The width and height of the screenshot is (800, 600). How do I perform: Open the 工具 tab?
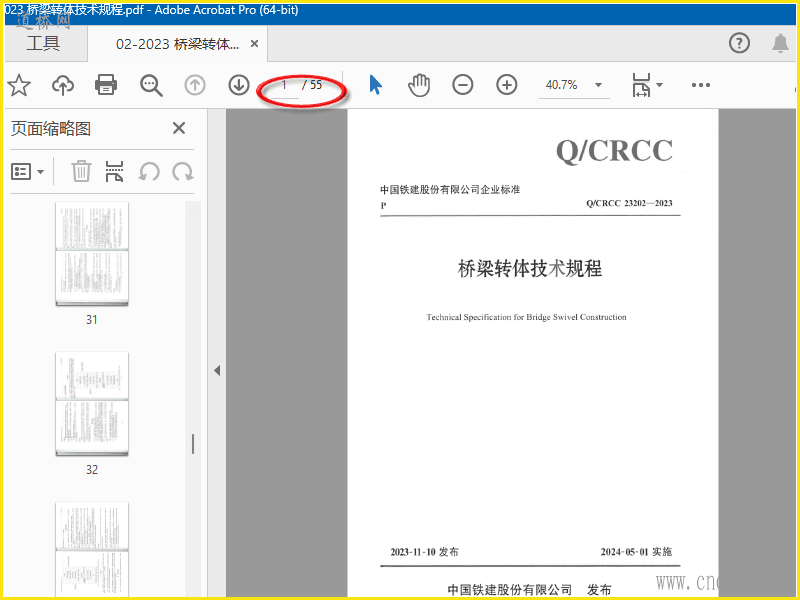[x=43, y=43]
